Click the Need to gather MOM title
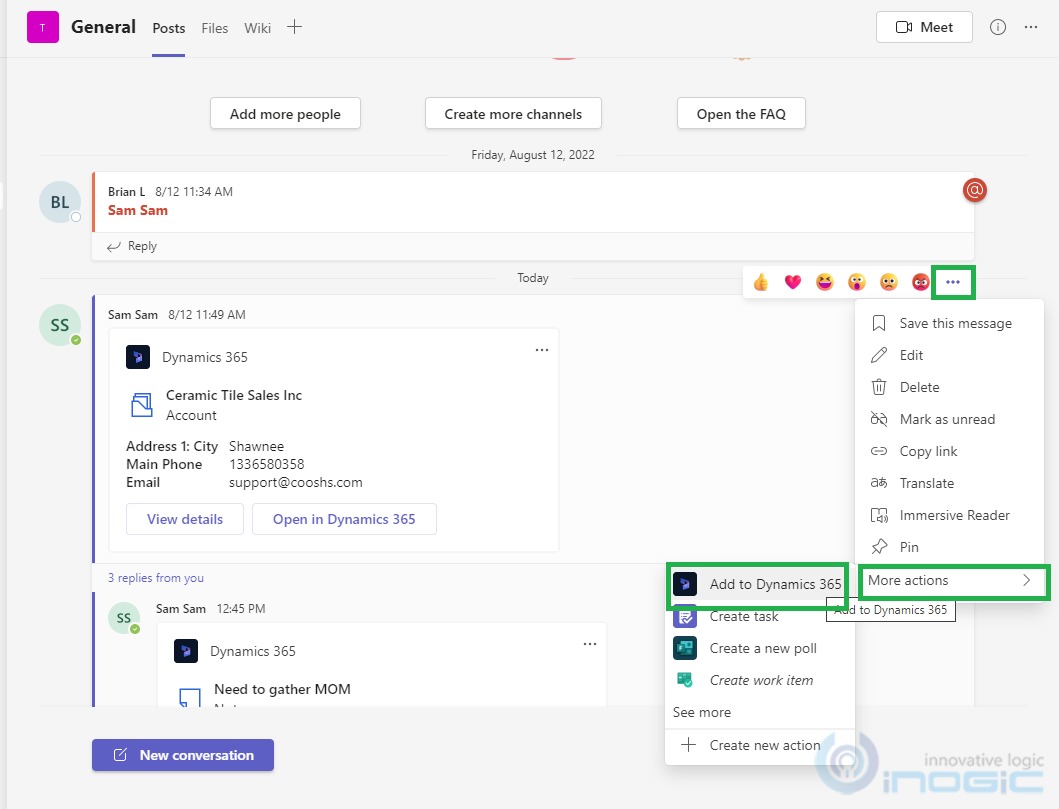1059x809 pixels. point(282,689)
